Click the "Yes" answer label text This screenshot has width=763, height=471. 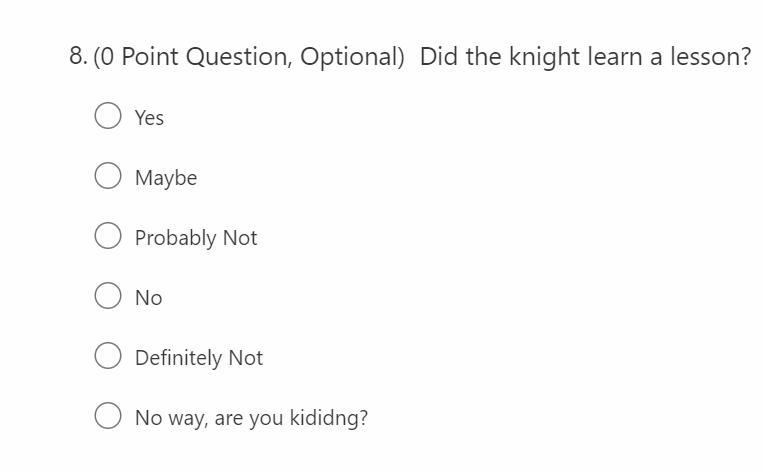point(149,118)
